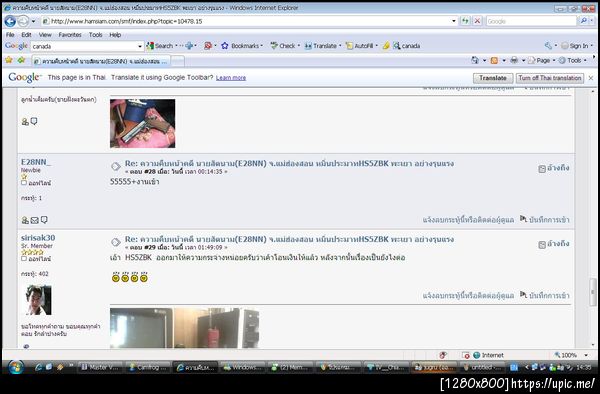
Task: Click the AutoFill icon in the Google toolbar
Action: tap(349, 46)
